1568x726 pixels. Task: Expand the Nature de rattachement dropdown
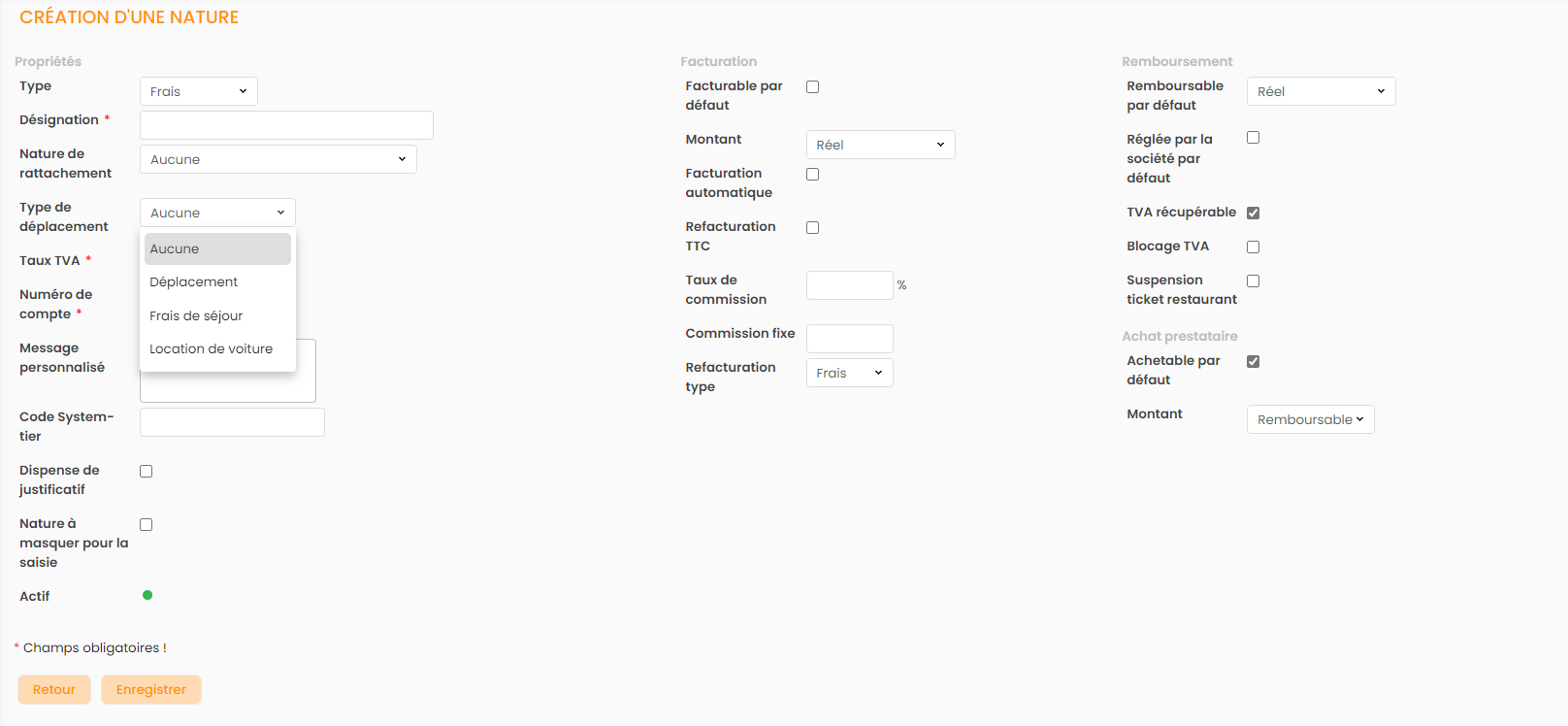pyautogui.click(x=278, y=159)
